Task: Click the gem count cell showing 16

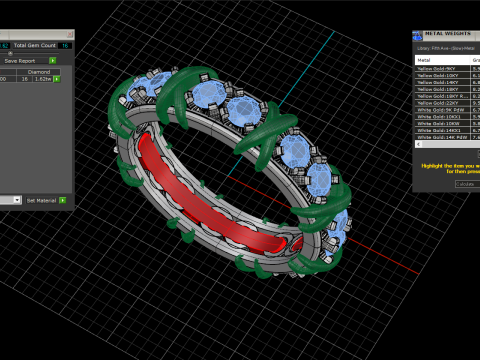Action: click(x=25, y=79)
